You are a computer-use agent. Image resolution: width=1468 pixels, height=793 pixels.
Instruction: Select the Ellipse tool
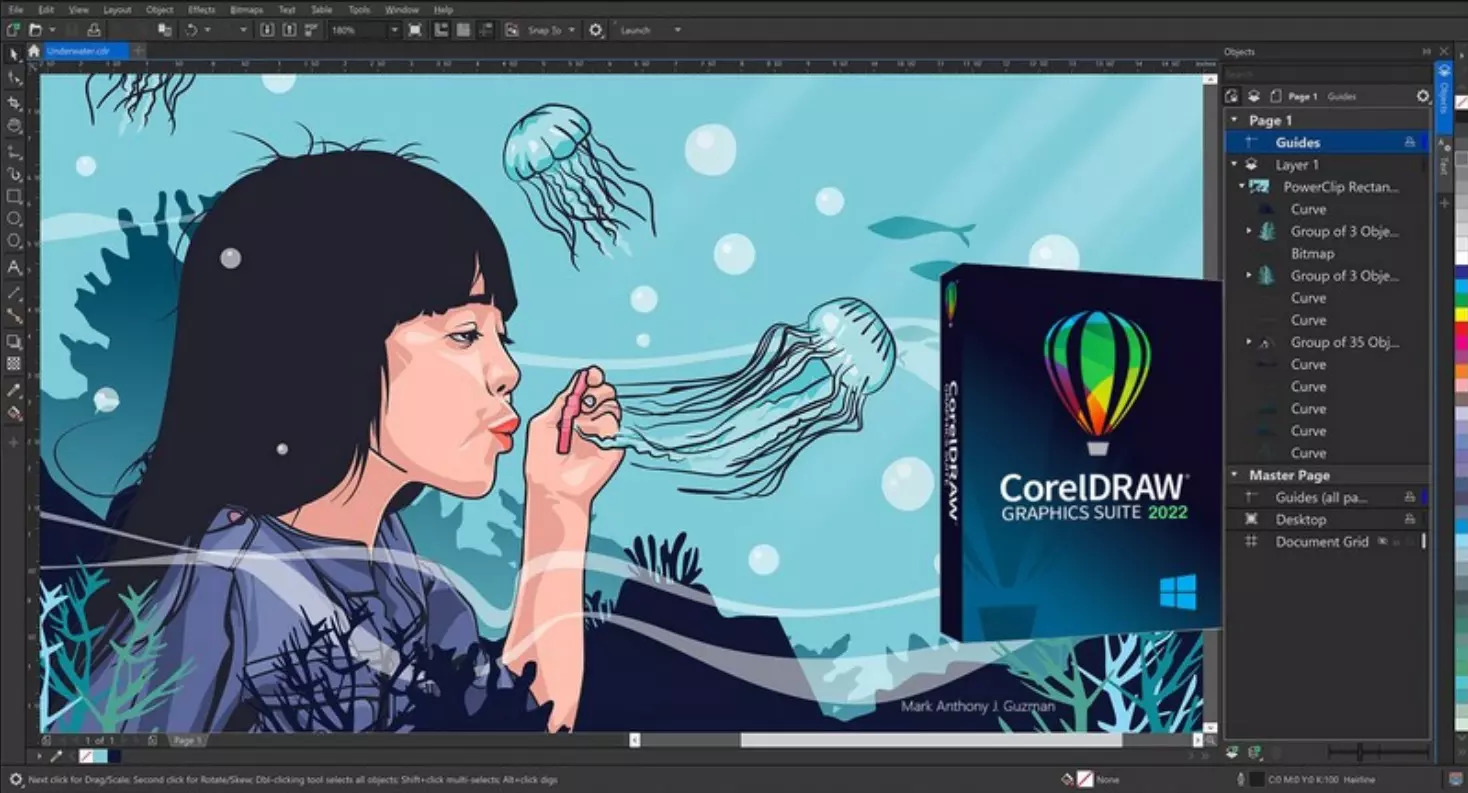(x=14, y=219)
